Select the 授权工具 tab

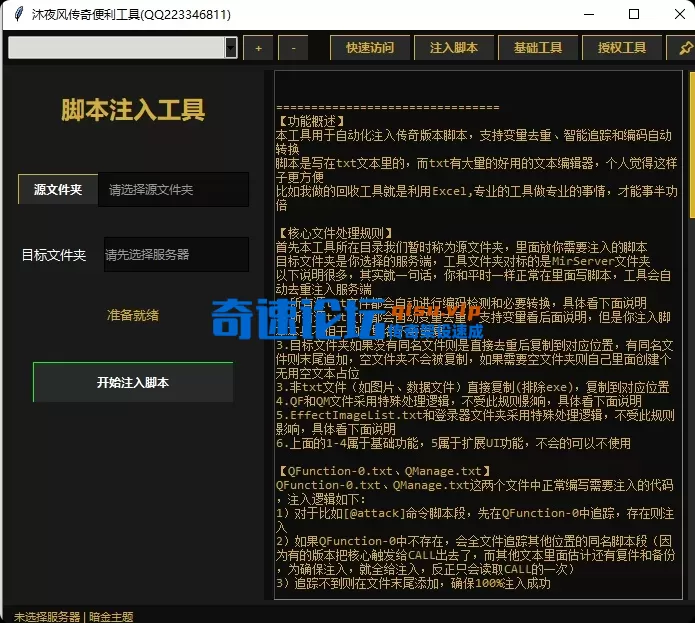coord(622,48)
